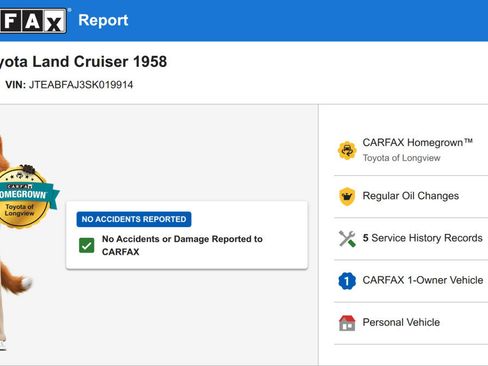
Task: Click the CARFAX logo in header
Action: click(x=33, y=21)
